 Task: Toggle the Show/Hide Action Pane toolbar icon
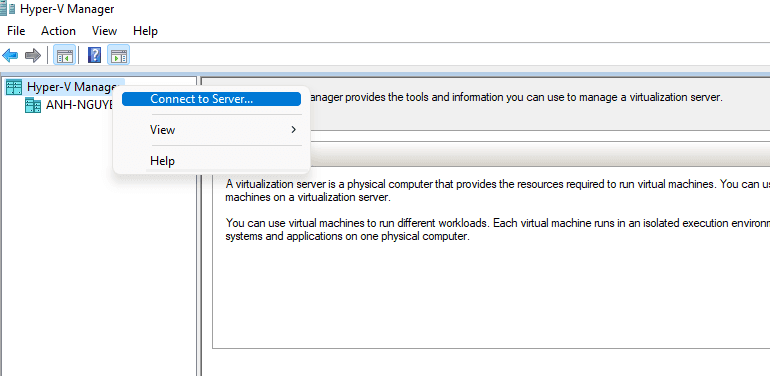coord(118,55)
